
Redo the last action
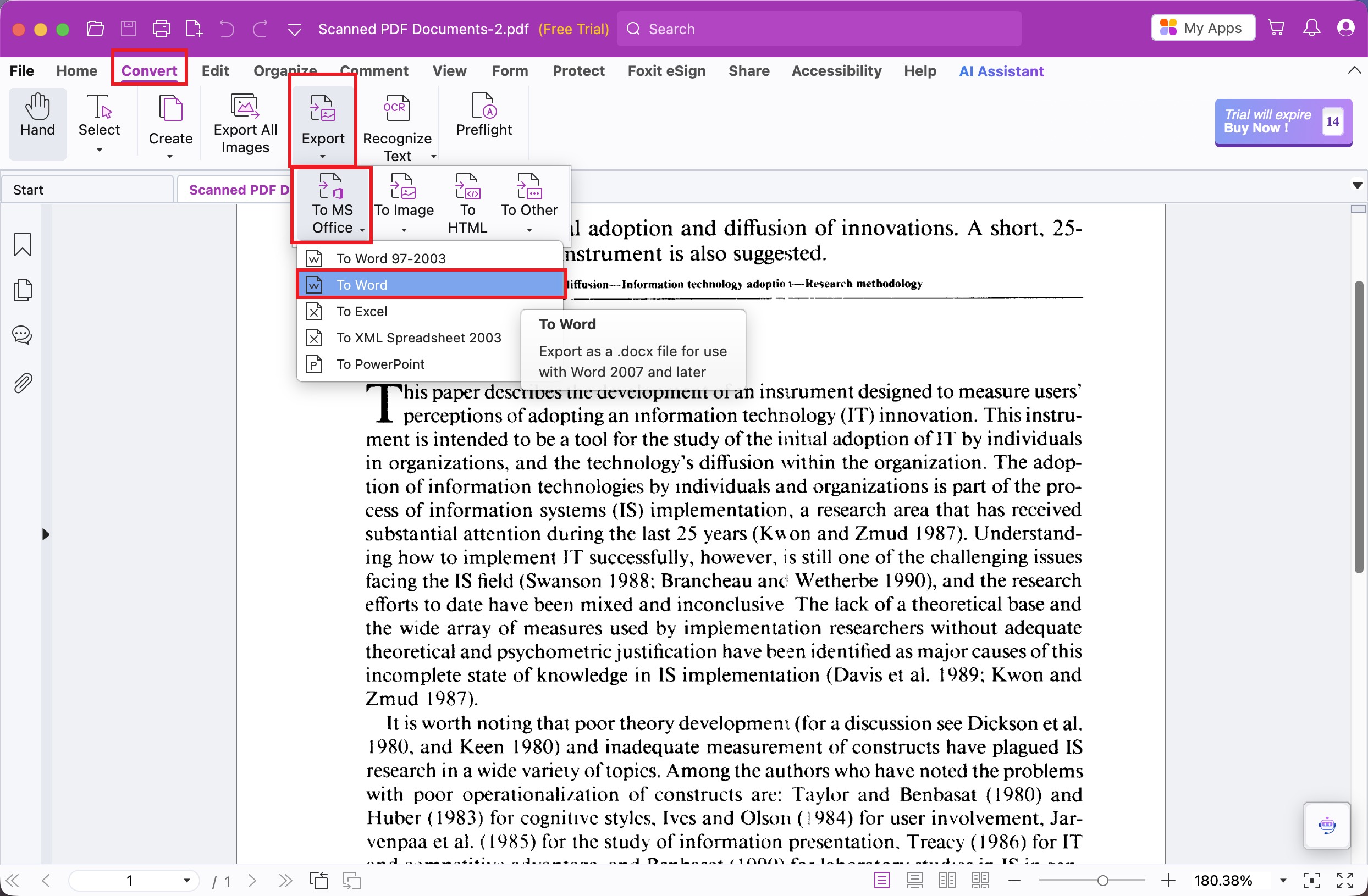pos(261,28)
